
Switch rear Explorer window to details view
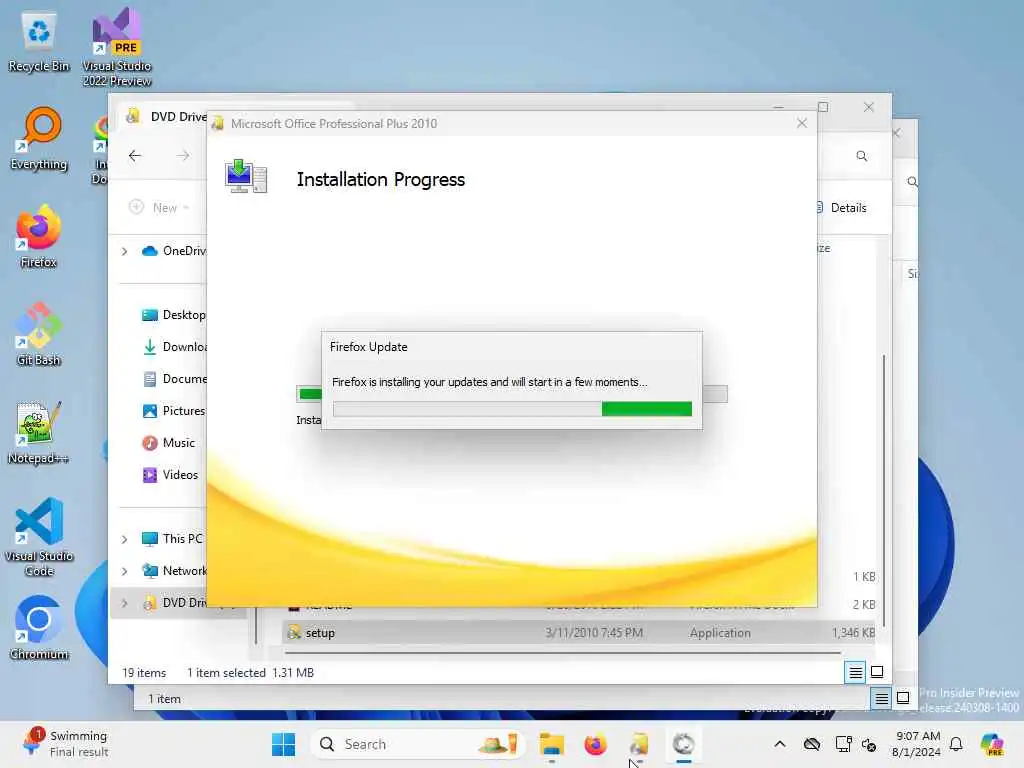tap(881, 699)
